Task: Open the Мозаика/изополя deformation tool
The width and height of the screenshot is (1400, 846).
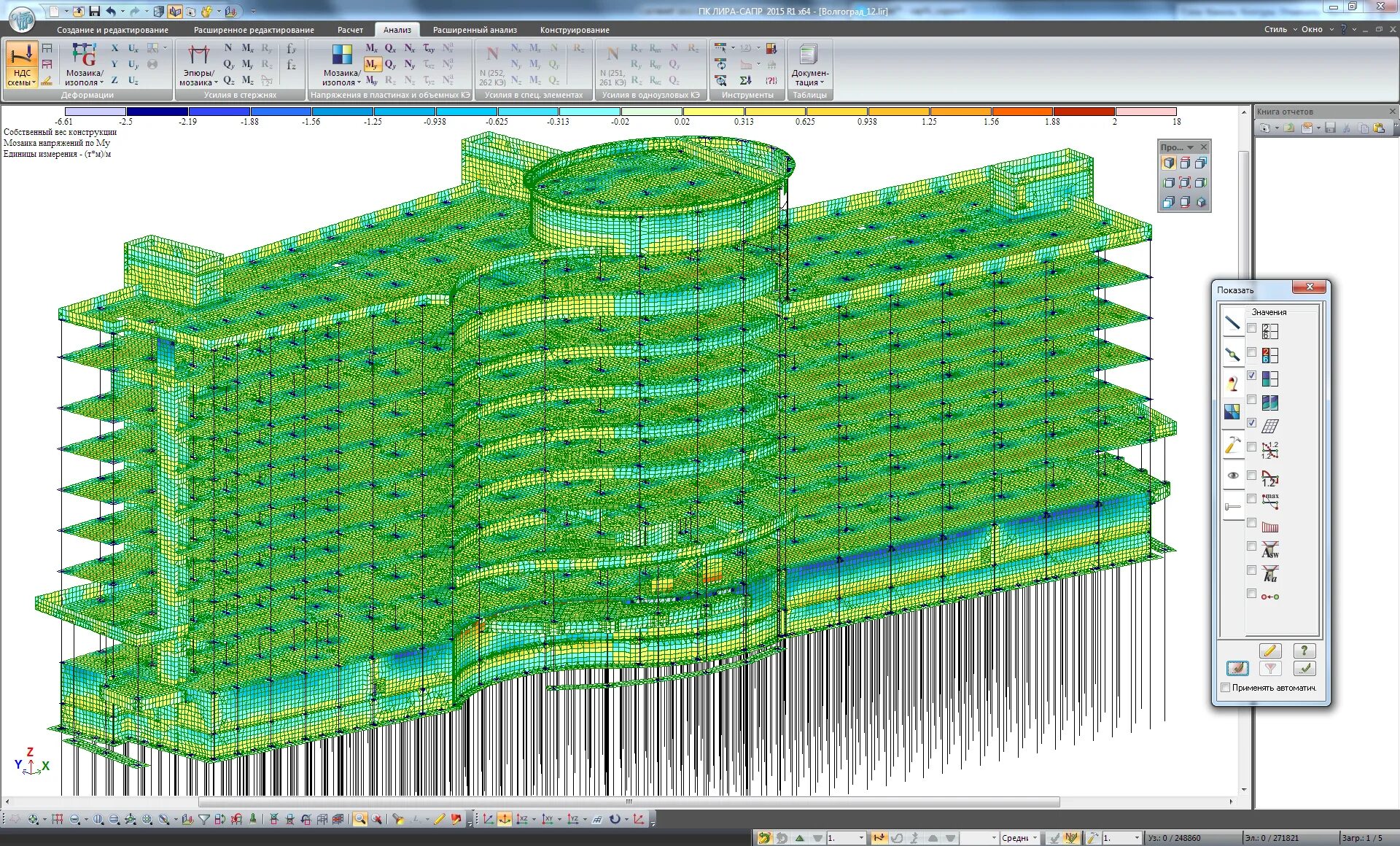Action: point(84,63)
